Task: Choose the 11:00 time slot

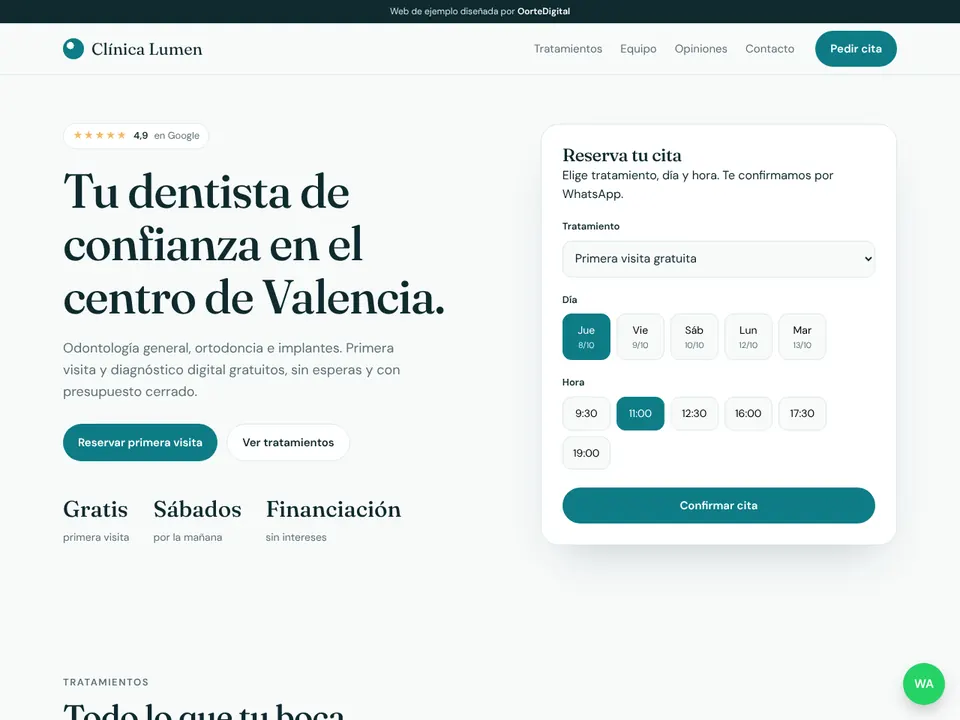Action: click(x=640, y=414)
